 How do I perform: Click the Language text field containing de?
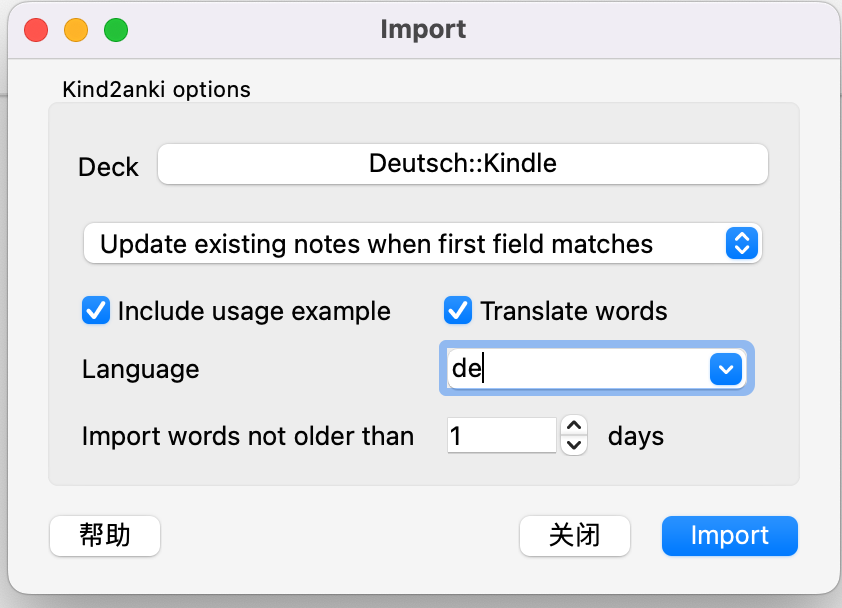click(x=573, y=369)
